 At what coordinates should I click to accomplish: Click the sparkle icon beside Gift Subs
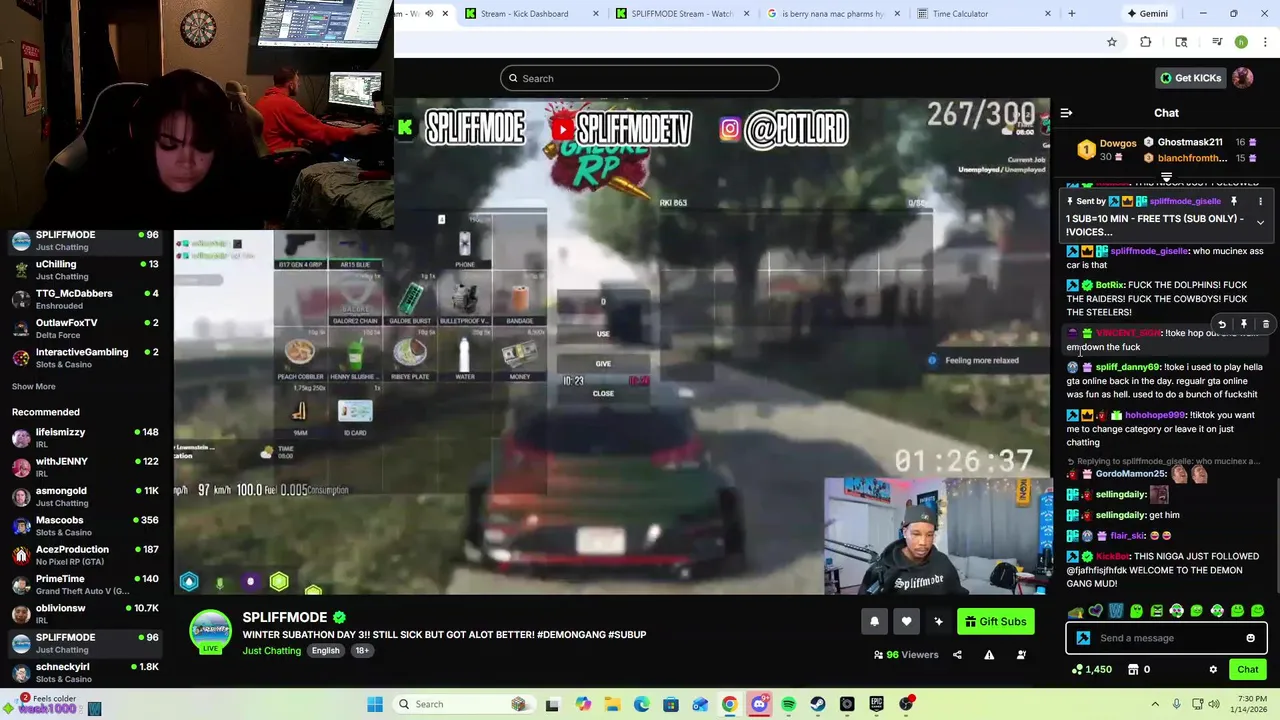(938, 621)
